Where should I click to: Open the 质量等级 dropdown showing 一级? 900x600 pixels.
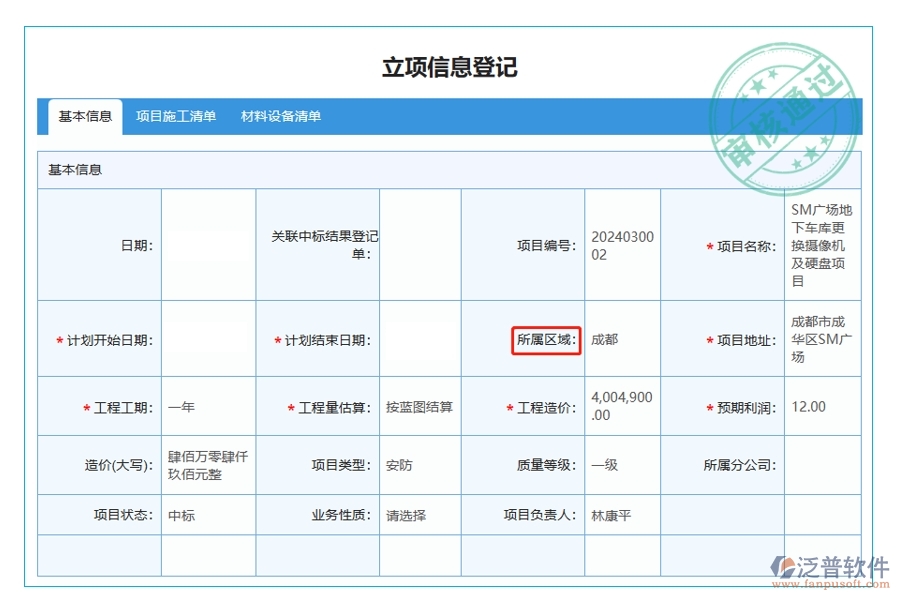(x=621, y=464)
